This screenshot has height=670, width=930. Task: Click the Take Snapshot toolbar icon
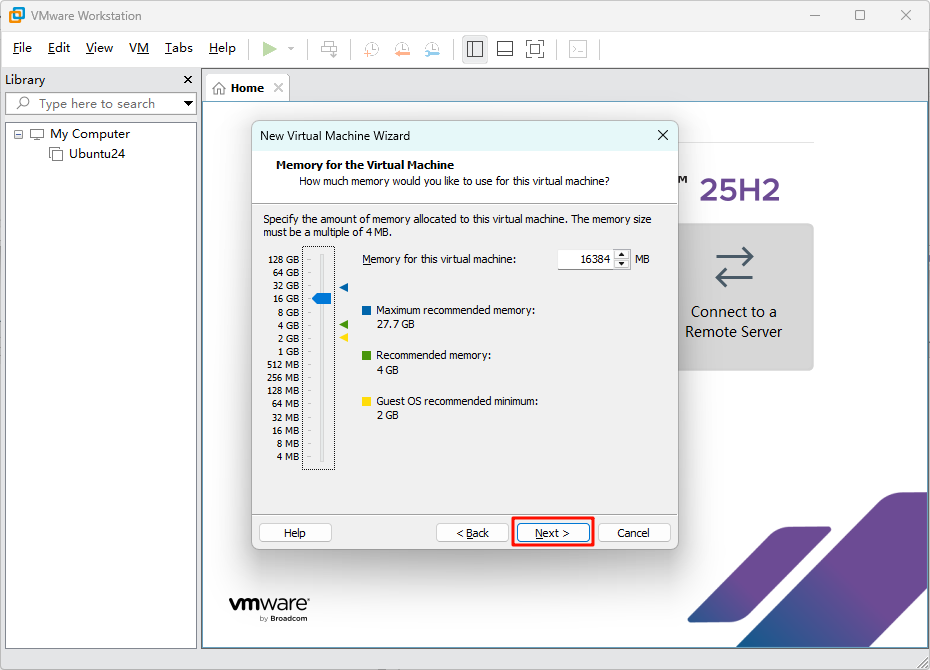(371, 49)
